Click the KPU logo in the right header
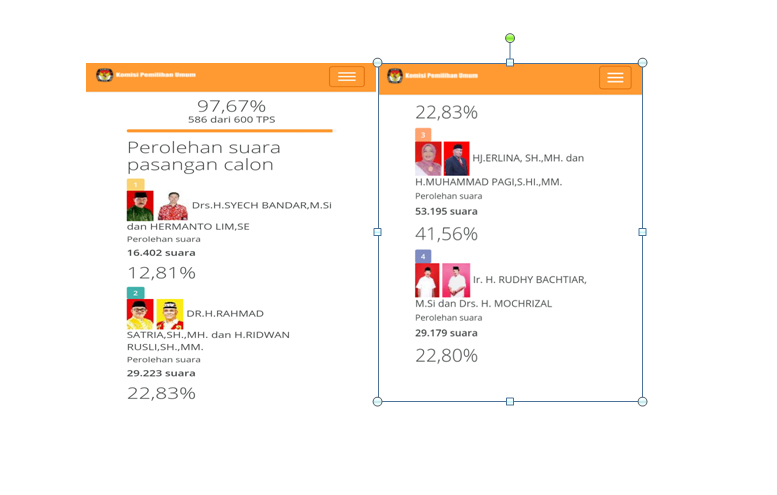The width and height of the screenshot is (777, 495). pos(394,76)
